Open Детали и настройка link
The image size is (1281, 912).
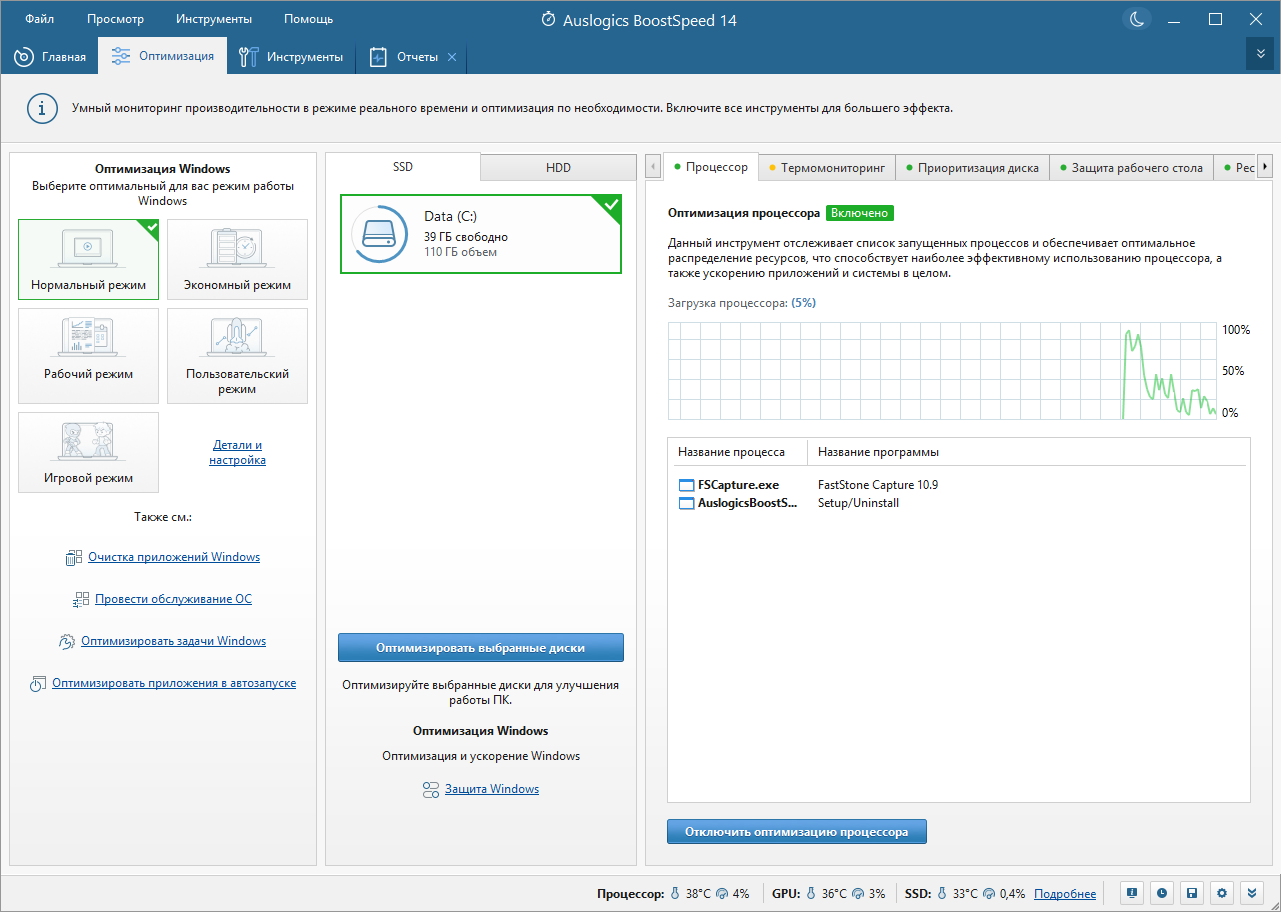[x=237, y=453]
